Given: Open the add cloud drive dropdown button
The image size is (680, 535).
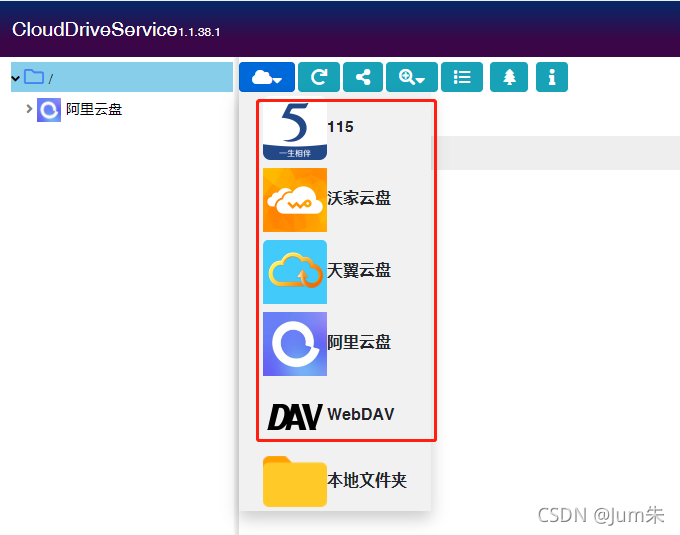Looking at the screenshot, I should 267,77.
